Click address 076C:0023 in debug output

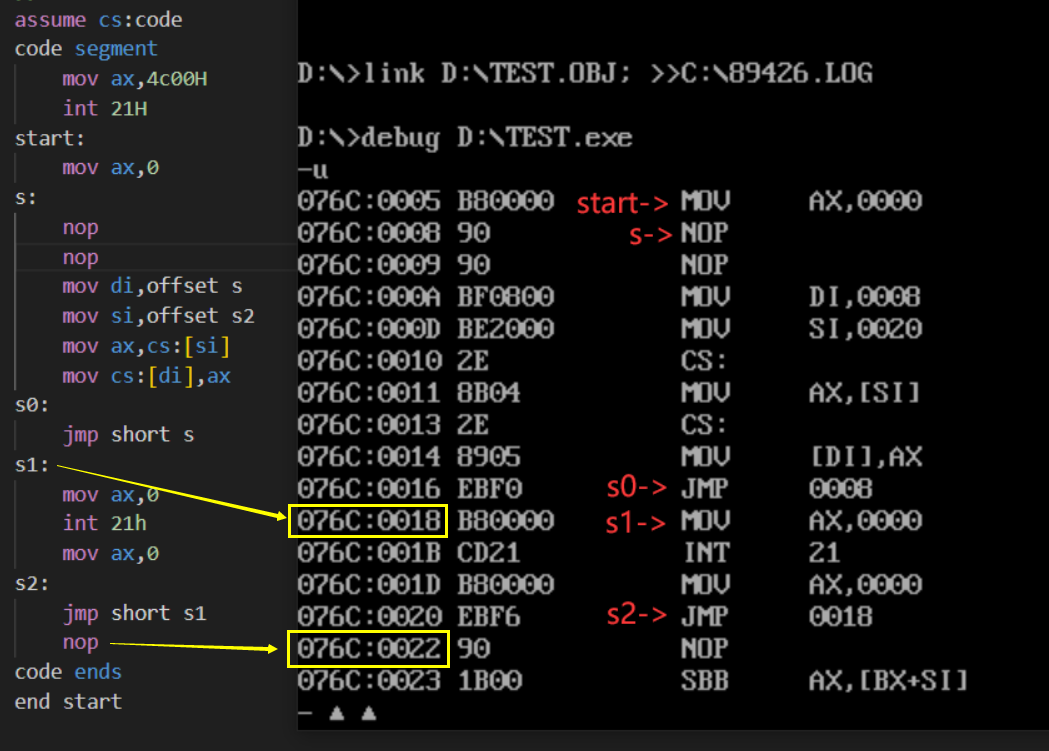tap(369, 681)
